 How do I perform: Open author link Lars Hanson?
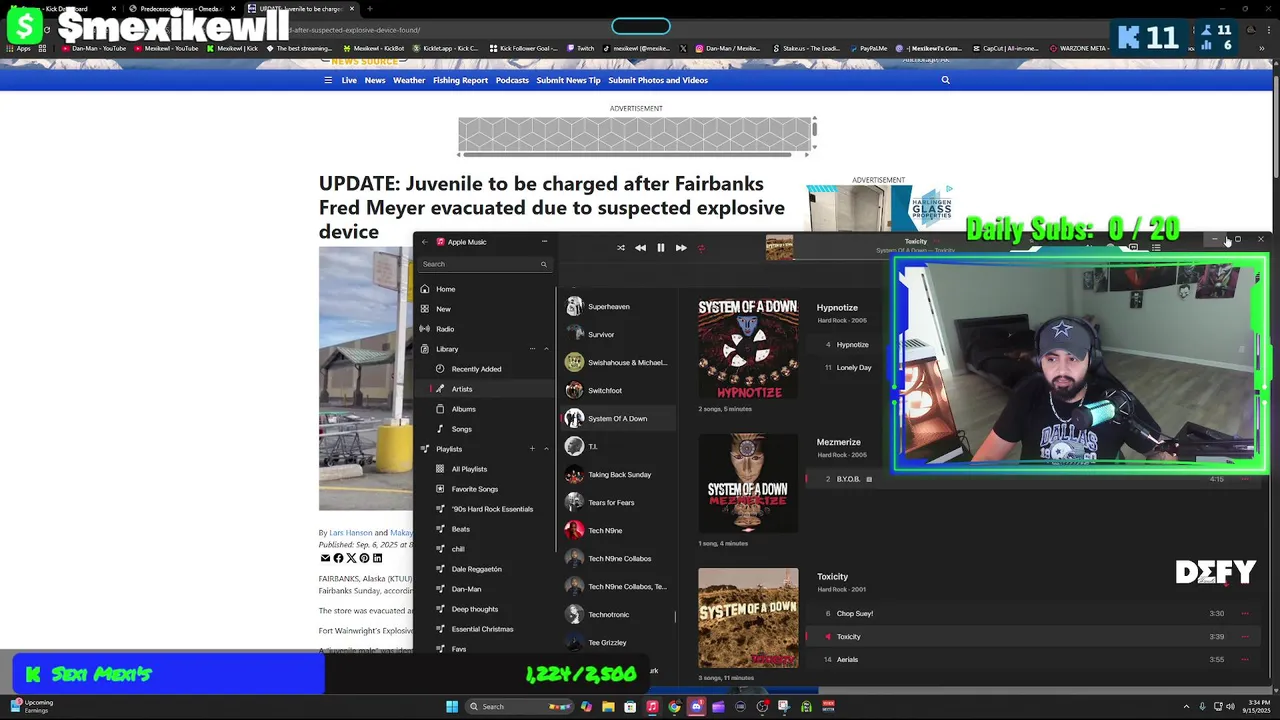(350, 533)
